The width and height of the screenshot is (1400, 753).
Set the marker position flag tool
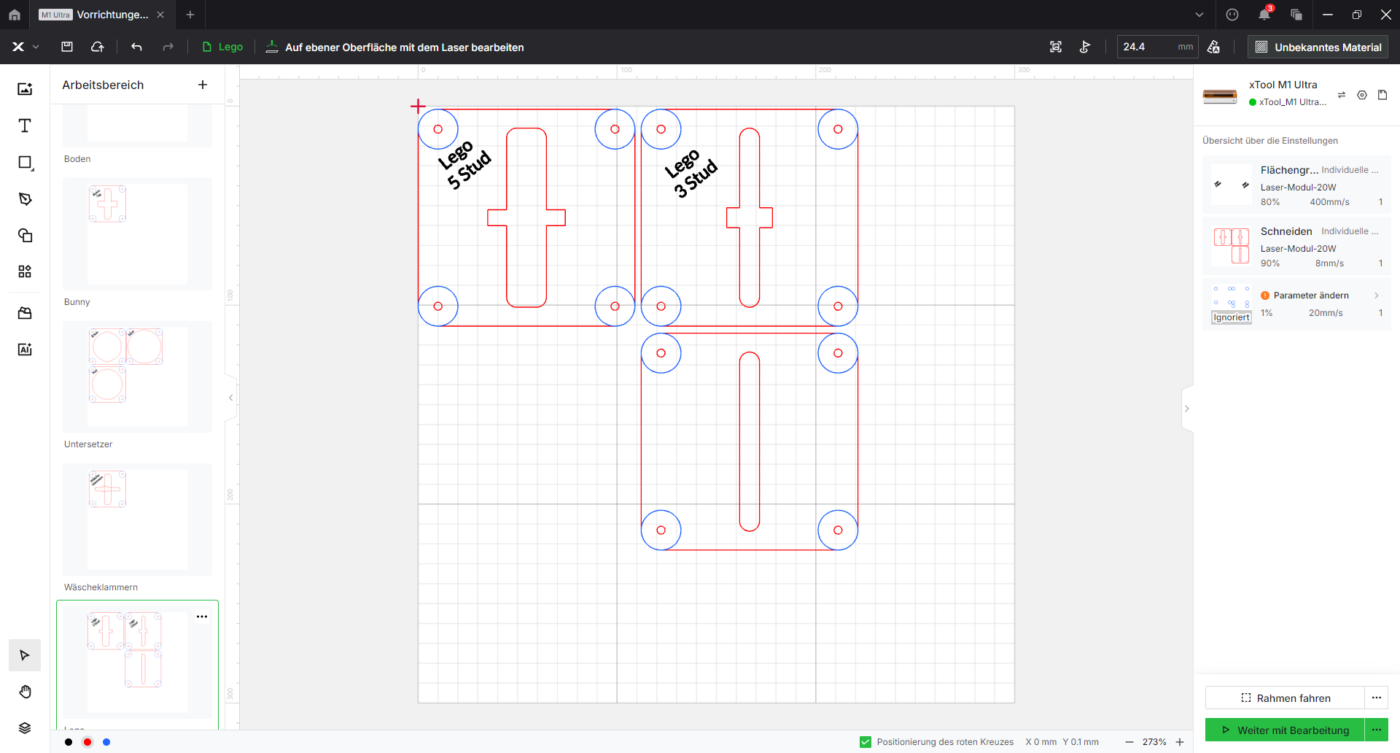pyautogui.click(x=1085, y=47)
